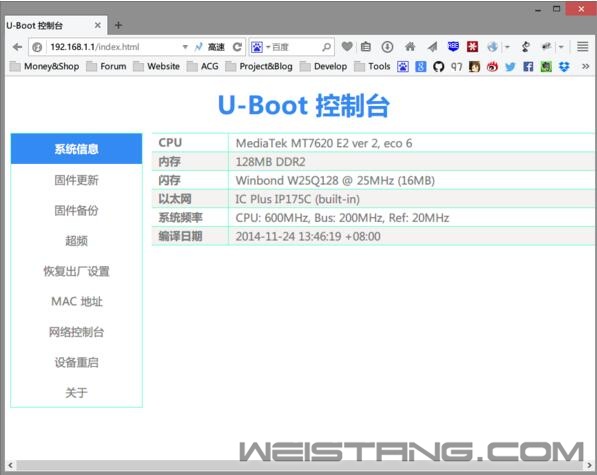Open the Facebook bookmark icon
The height and width of the screenshot is (475, 597).
click(x=528, y=67)
